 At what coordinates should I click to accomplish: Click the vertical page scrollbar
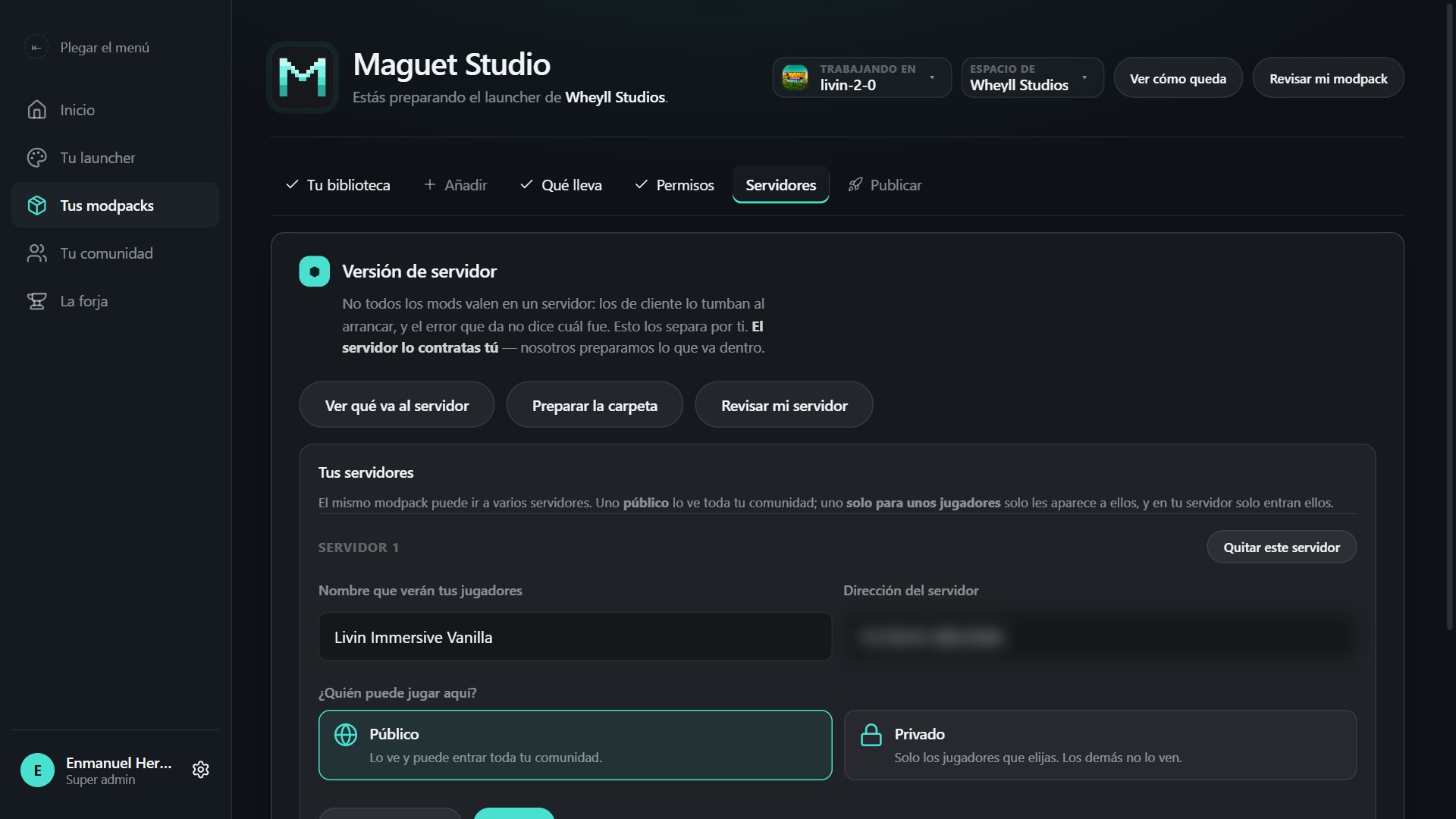click(x=1450, y=318)
